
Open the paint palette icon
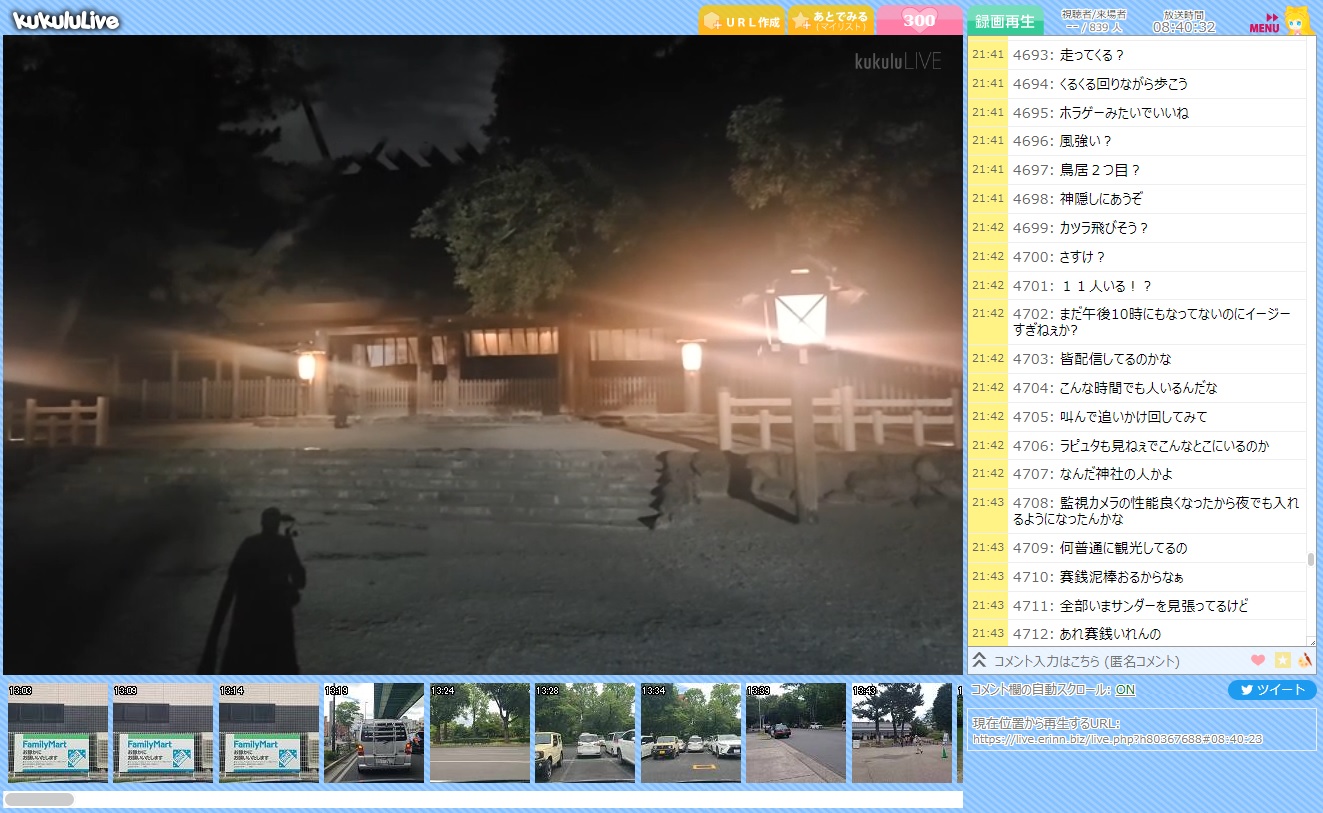click(1304, 660)
